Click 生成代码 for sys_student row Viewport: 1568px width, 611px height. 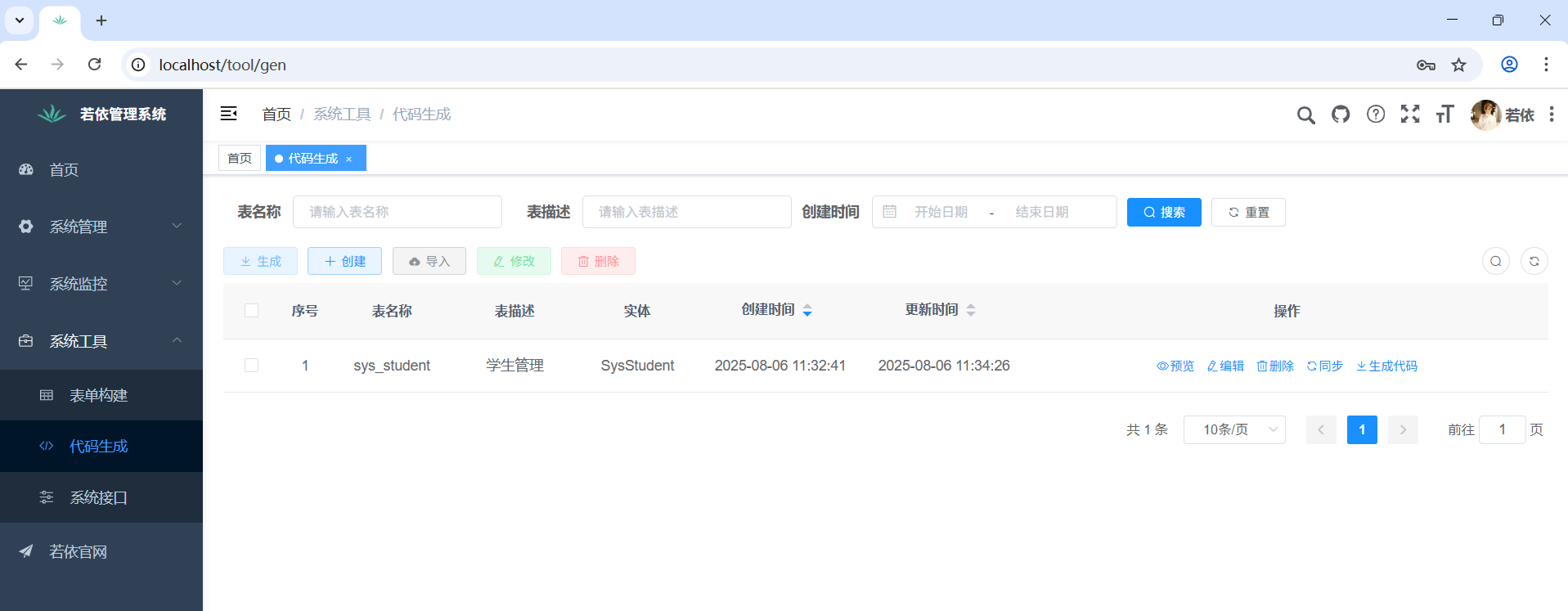(x=1387, y=366)
